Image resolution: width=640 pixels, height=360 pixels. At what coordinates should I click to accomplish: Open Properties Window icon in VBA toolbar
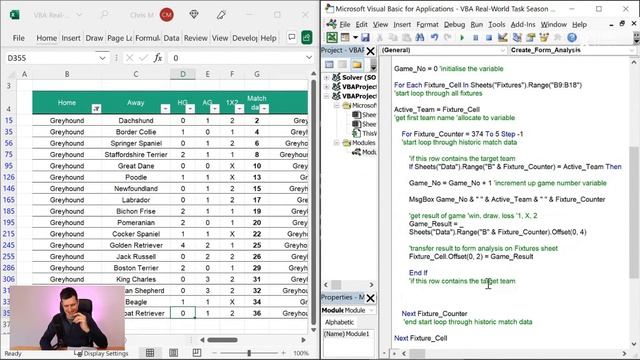530,38
